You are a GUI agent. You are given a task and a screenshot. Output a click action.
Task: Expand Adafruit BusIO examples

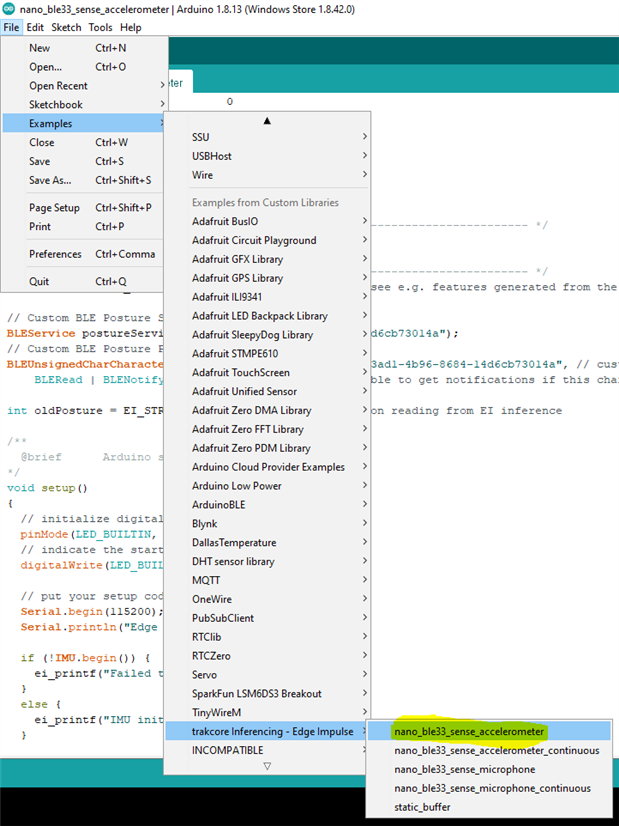(x=267, y=222)
